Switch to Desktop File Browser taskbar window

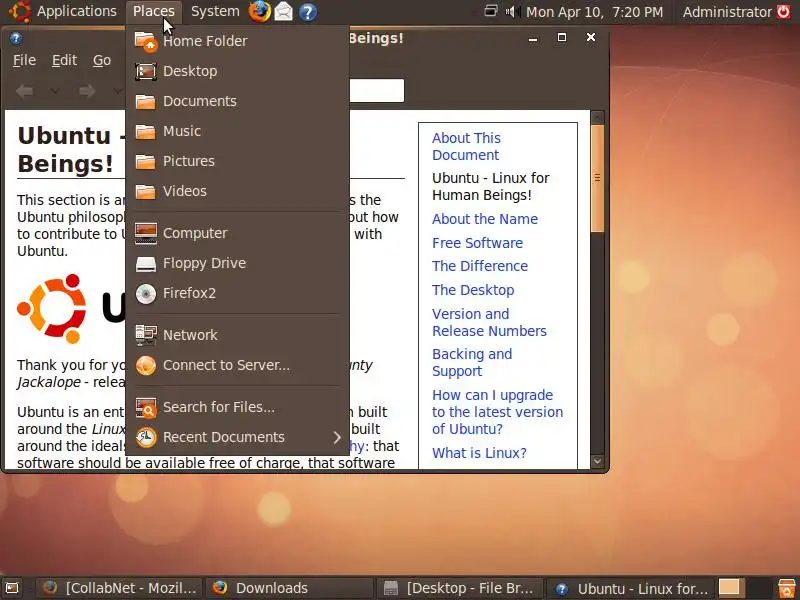tap(460, 588)
